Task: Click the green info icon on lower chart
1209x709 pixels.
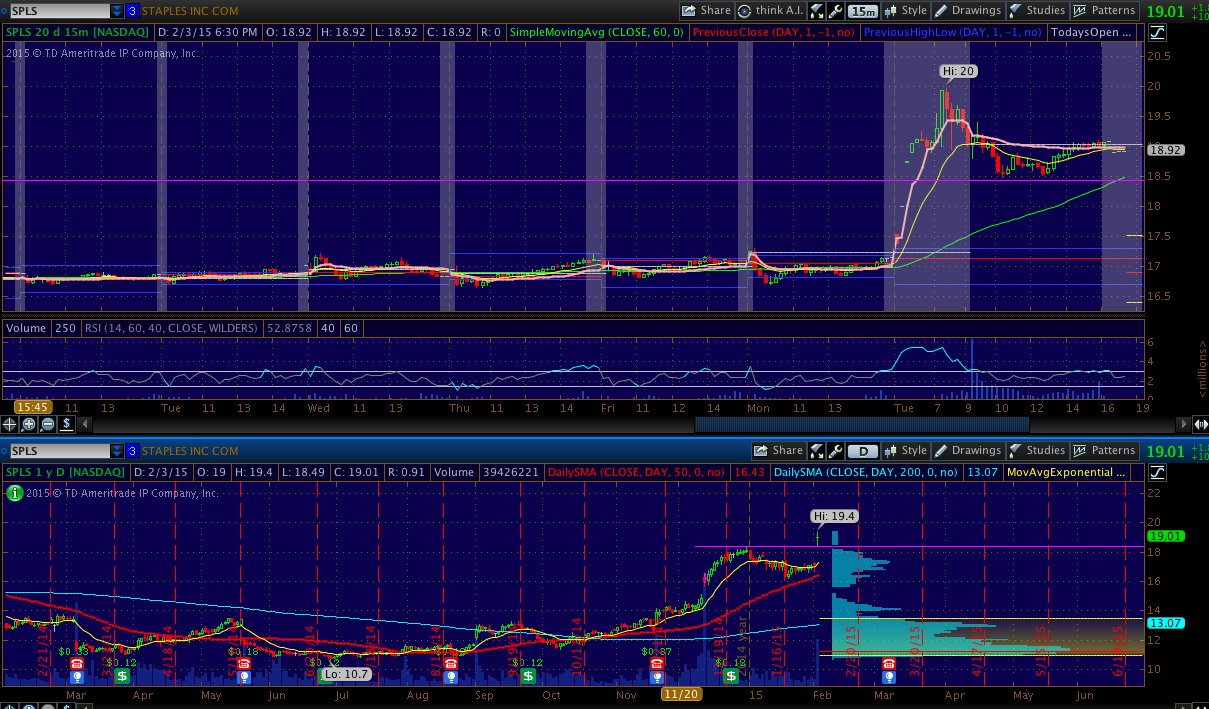Action: pos(14,492)
